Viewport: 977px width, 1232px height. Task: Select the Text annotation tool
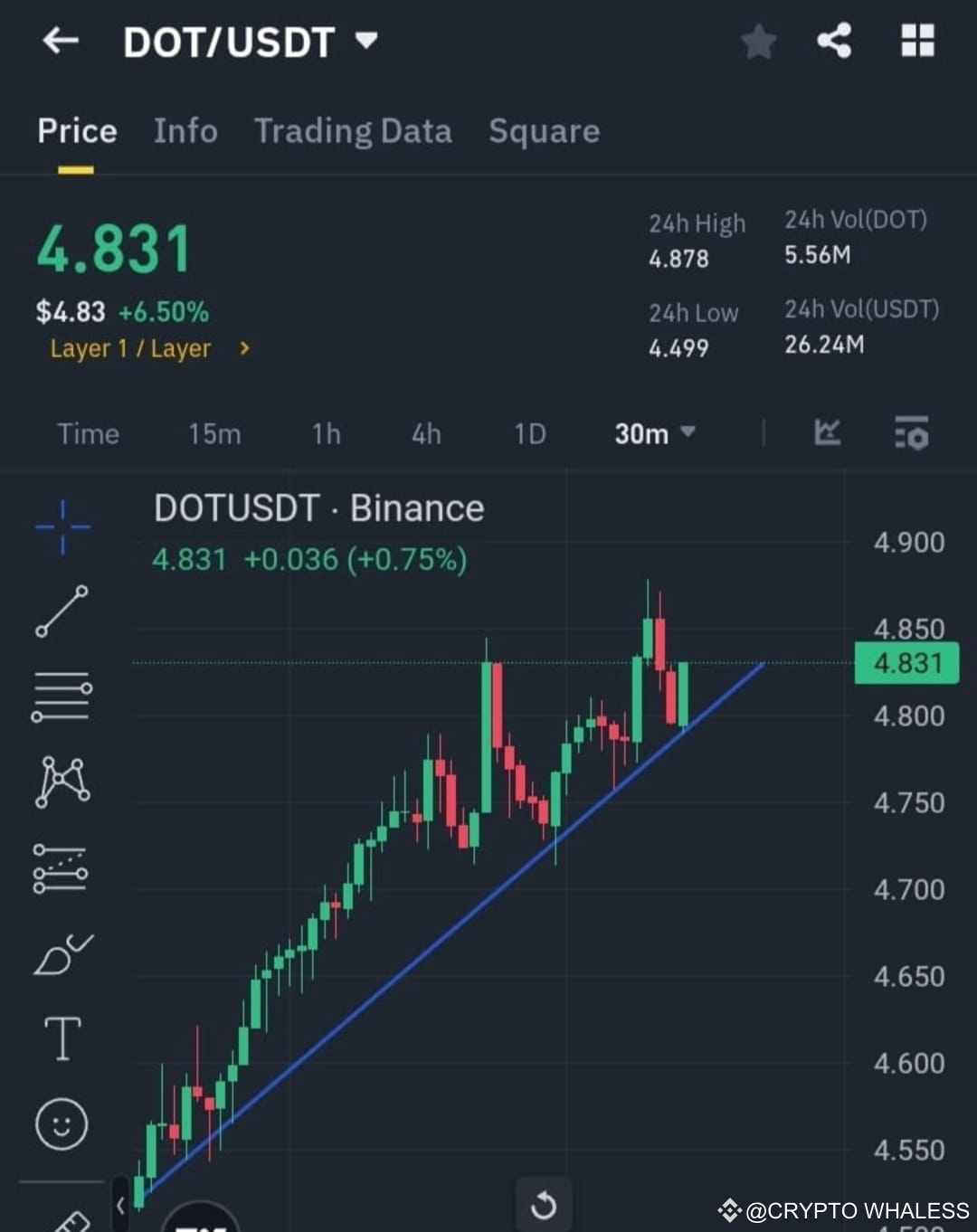[x=62, y=1038]
